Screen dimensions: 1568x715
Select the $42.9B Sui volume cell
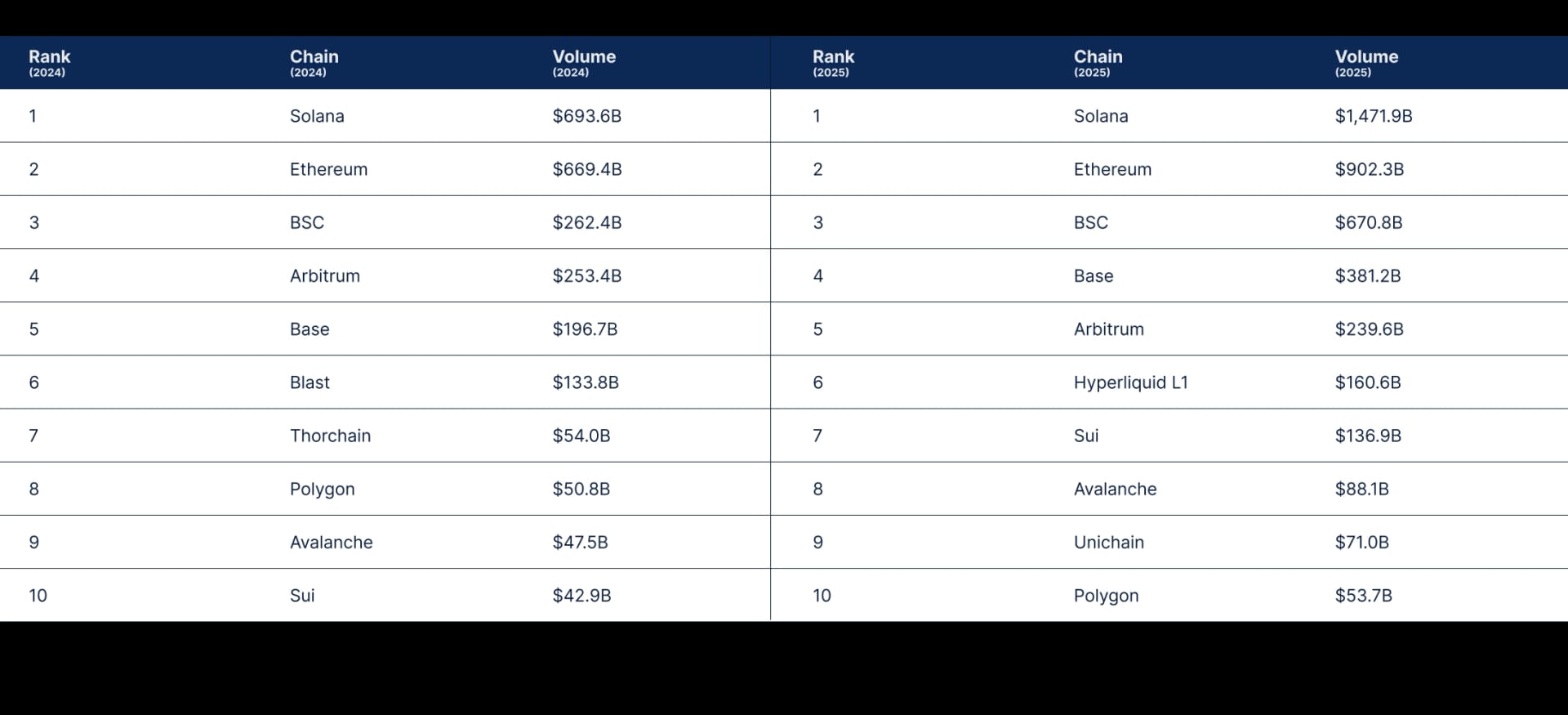[581, 596]
